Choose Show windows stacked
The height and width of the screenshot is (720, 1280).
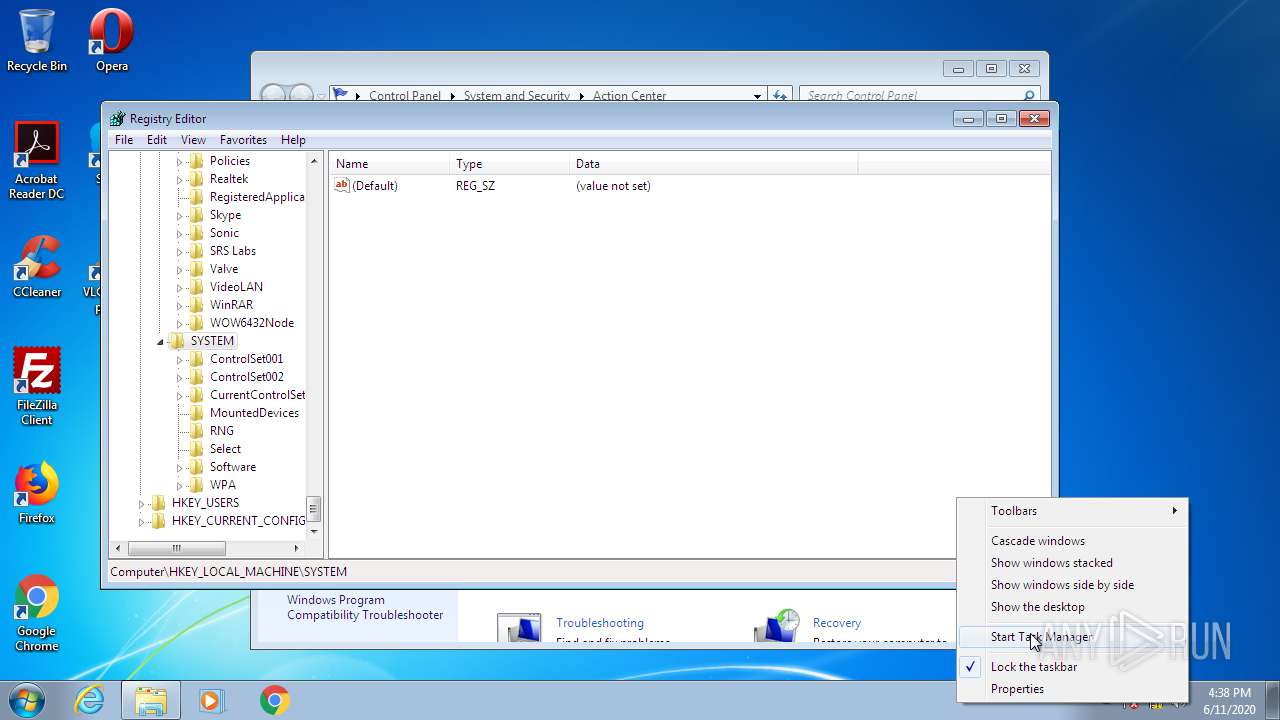(x=1073, y=563)
